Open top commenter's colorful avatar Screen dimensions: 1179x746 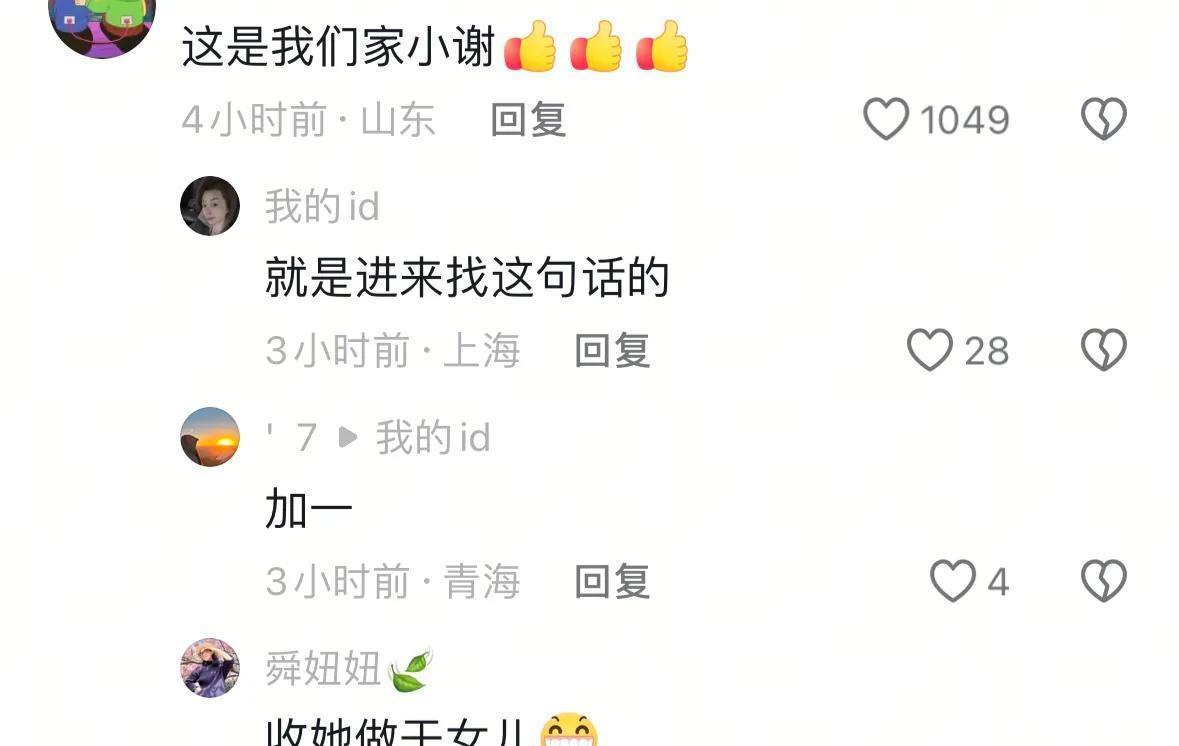[x=102, y=23]
